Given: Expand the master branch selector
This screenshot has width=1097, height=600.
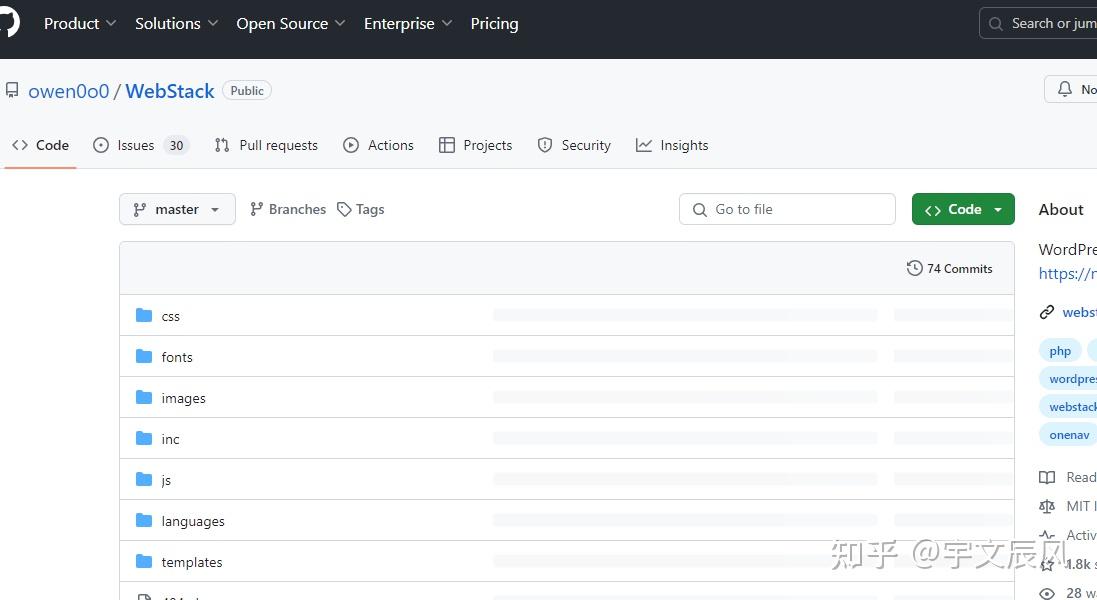Looking at the screenshot, I should (177, 209).
